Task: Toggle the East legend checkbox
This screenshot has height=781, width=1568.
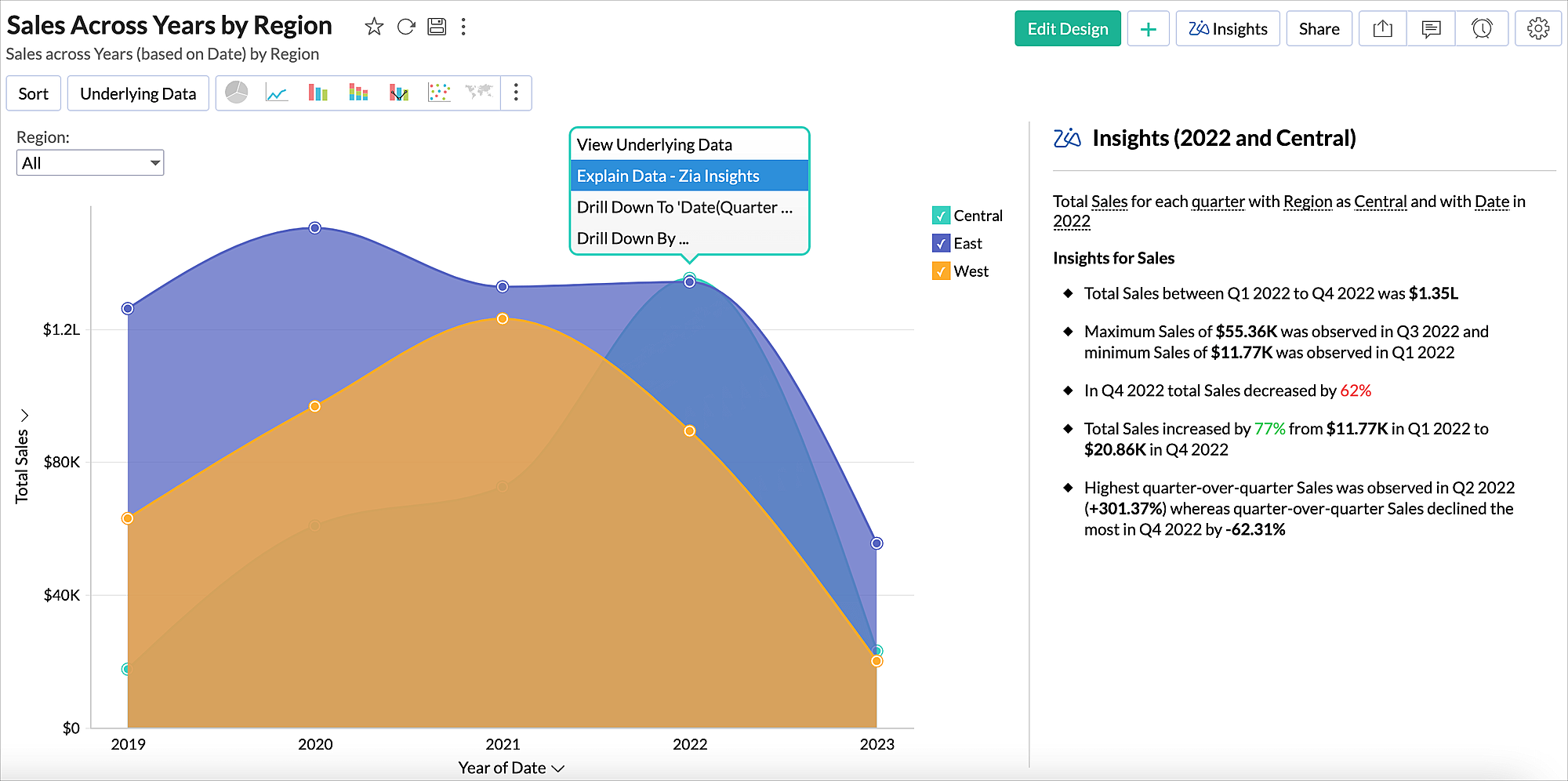Action: [941, 244]
